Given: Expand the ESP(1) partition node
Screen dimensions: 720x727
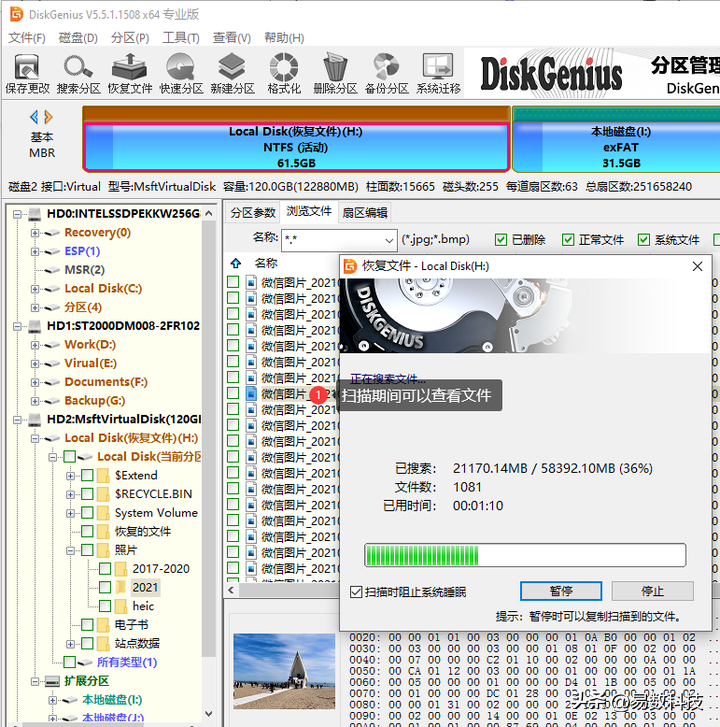Looking at the screenshot, I should 35,252.
